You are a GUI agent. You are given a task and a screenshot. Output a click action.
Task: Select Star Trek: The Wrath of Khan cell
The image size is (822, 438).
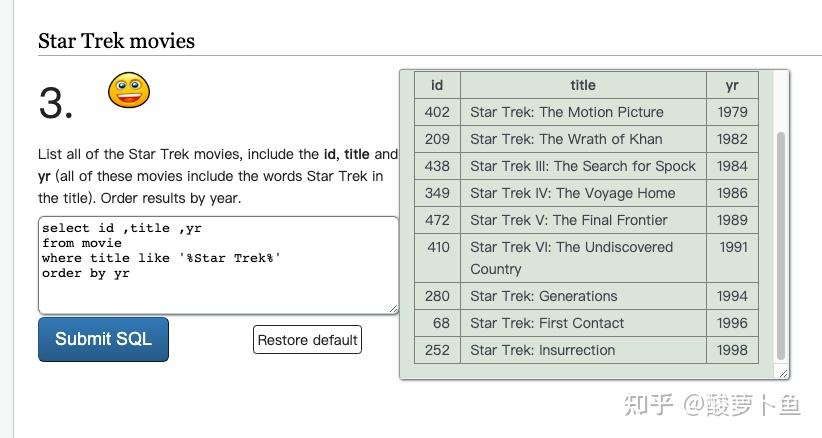point(566,139)
